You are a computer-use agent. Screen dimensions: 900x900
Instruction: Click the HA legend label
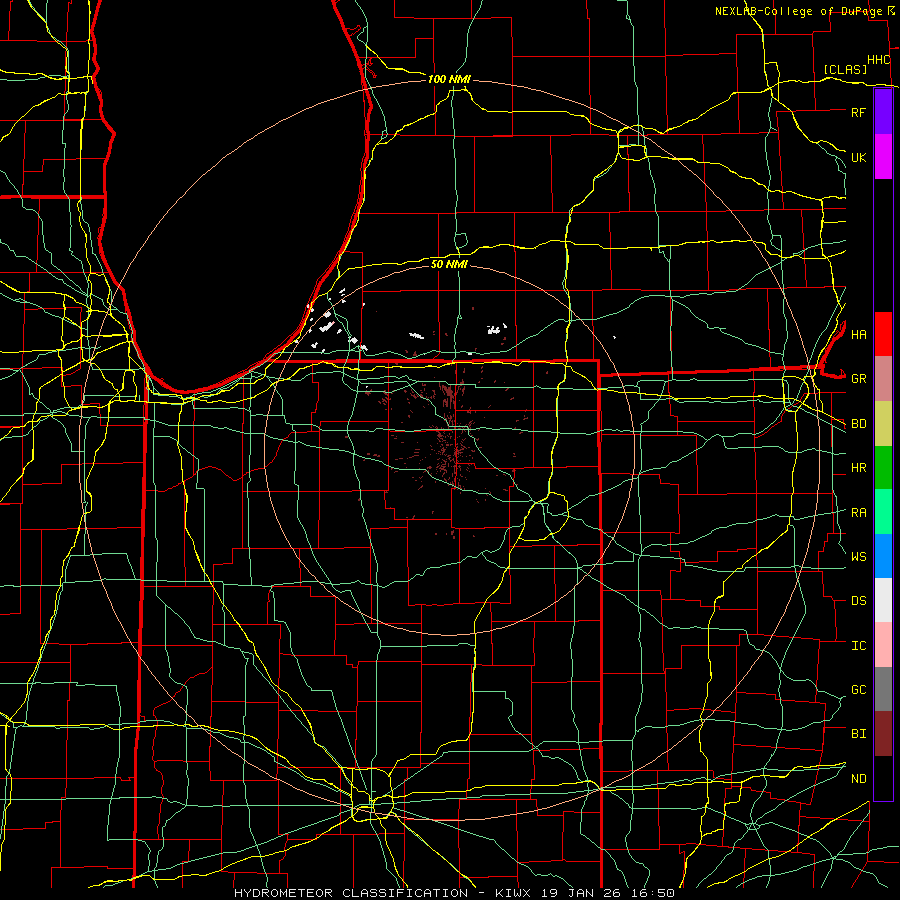(x=858, y=334)
